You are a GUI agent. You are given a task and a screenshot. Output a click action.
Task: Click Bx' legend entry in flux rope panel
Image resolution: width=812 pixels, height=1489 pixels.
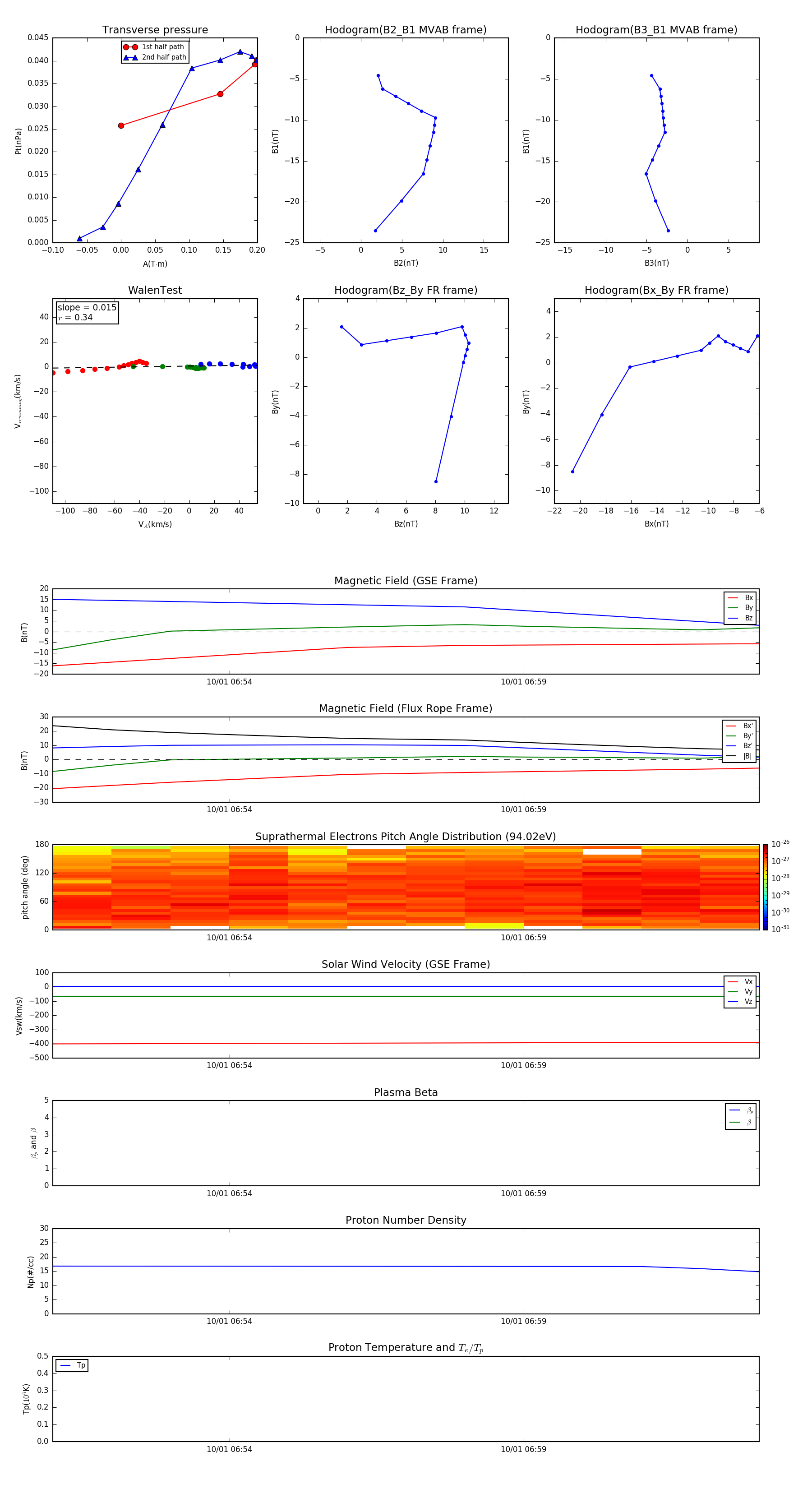[x=739, y=726]
